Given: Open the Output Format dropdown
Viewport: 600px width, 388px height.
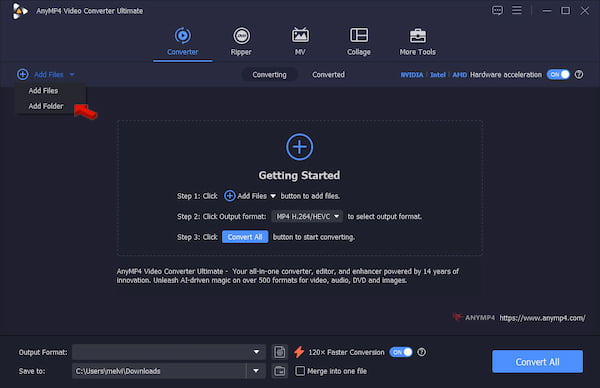Looking at the screenshot, I should tap(169, 352).
